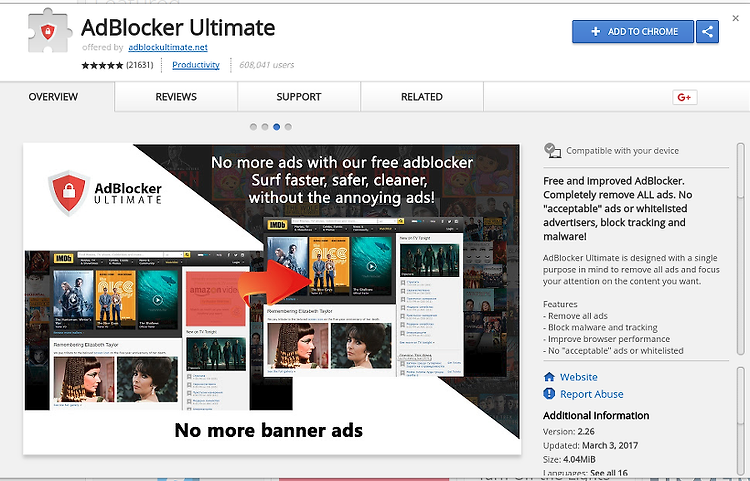The width and height of the screenshot is (750, 481).
Task: Click the AdBlocker Ultimate shield logo in screenshot
Action: click(69, 192)
